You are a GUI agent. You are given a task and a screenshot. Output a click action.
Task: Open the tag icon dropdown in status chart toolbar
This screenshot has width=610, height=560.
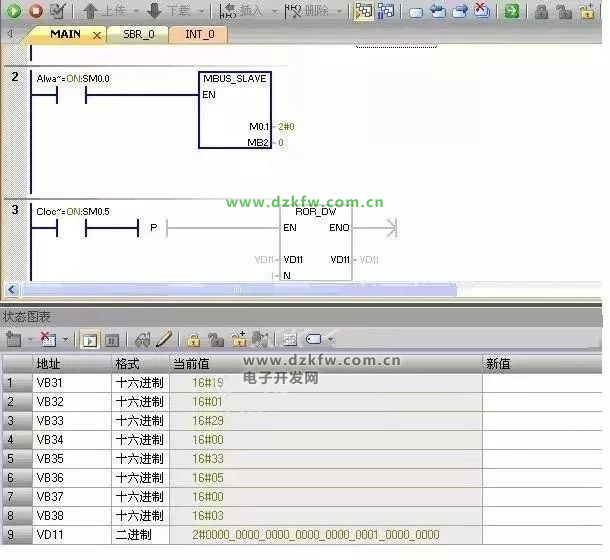coord(330,340)
